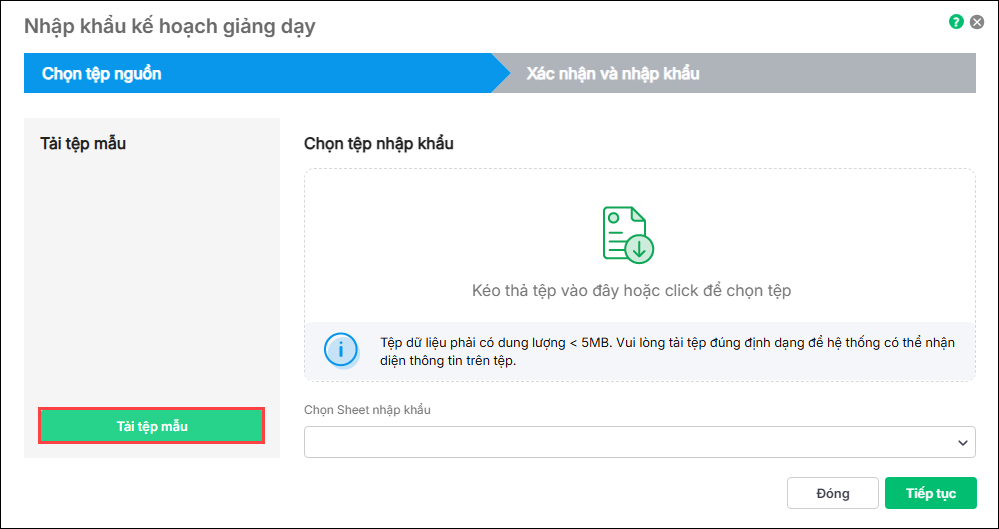Expand the sheet selector chevron arrow

pyautogui.click(x=963, y=443)
